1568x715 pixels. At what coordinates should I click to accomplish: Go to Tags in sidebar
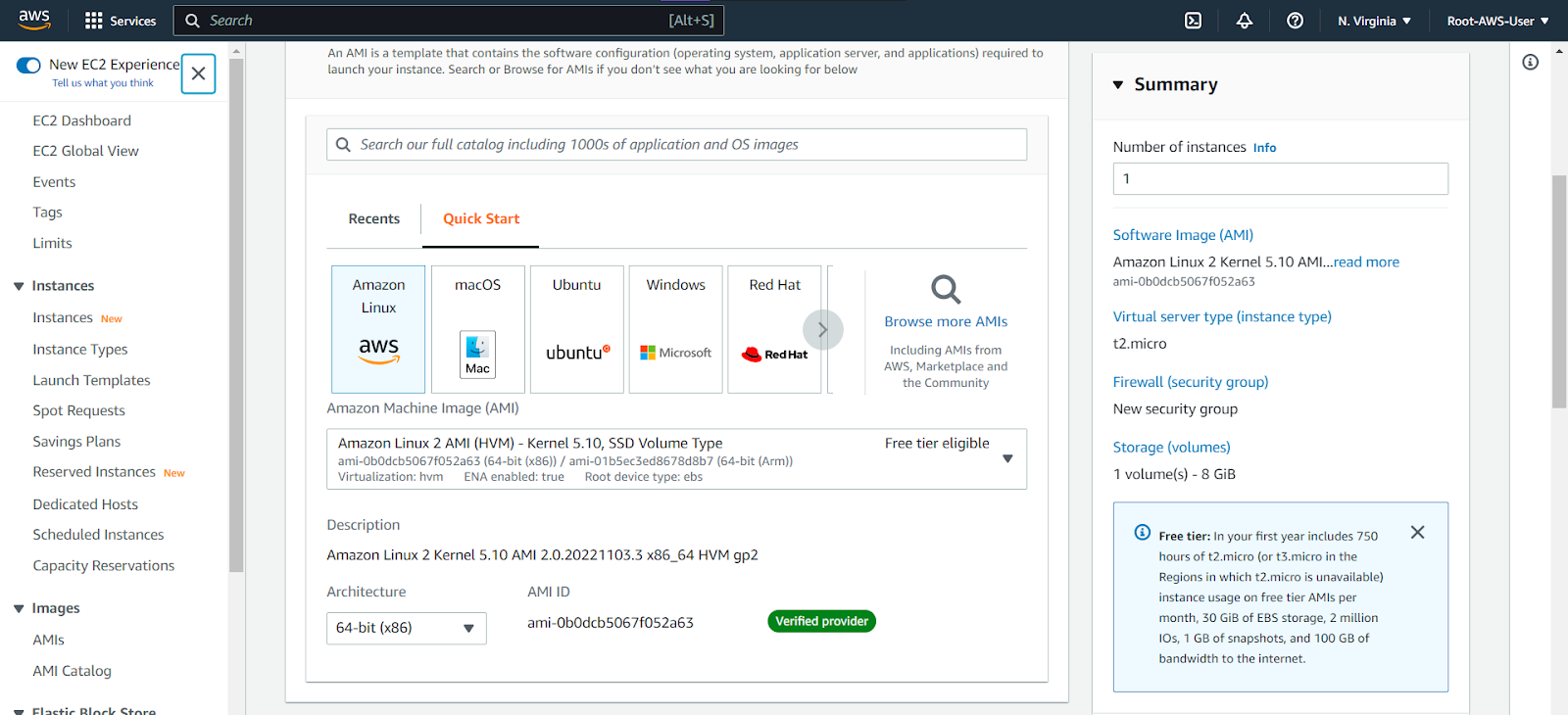click(x=47, y=213)
